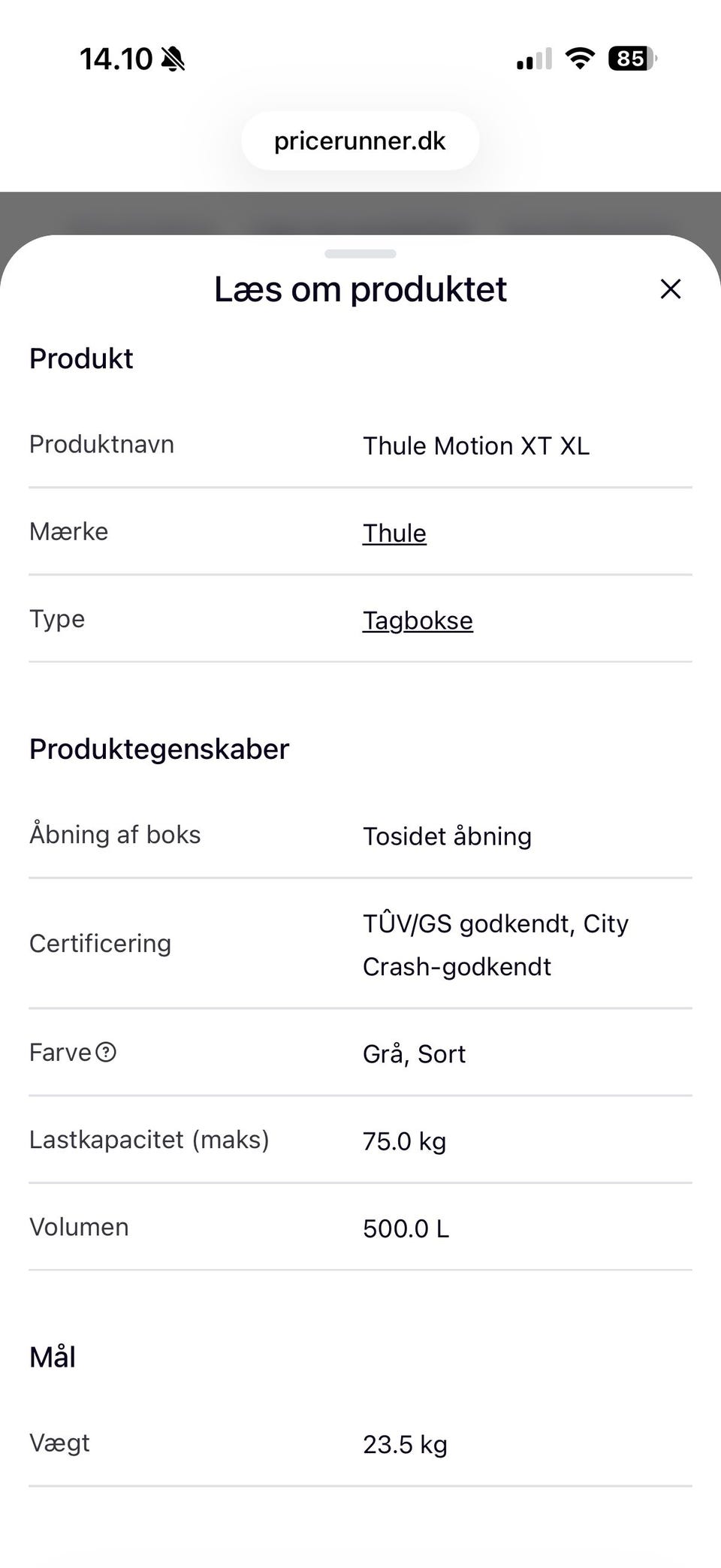Tap the cellular signal bars icon
721x1568 pixels.
point(534,59)
